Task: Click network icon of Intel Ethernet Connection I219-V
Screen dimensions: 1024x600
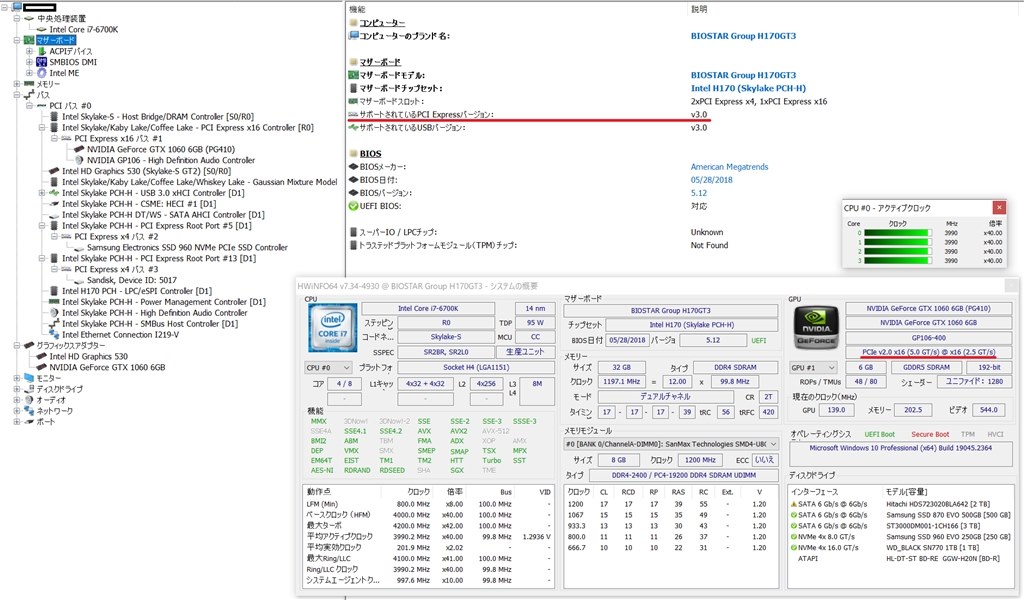Action: point(54,334)
